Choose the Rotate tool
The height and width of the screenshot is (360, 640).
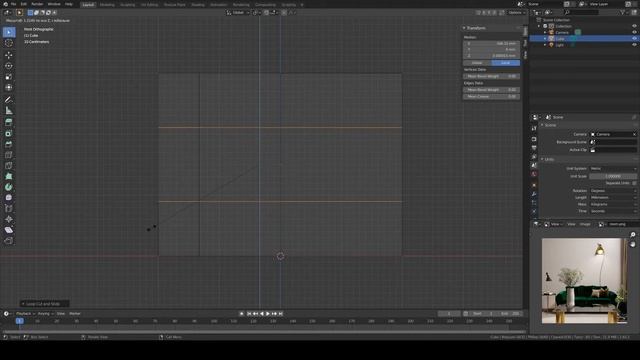(x=9, y=66)
